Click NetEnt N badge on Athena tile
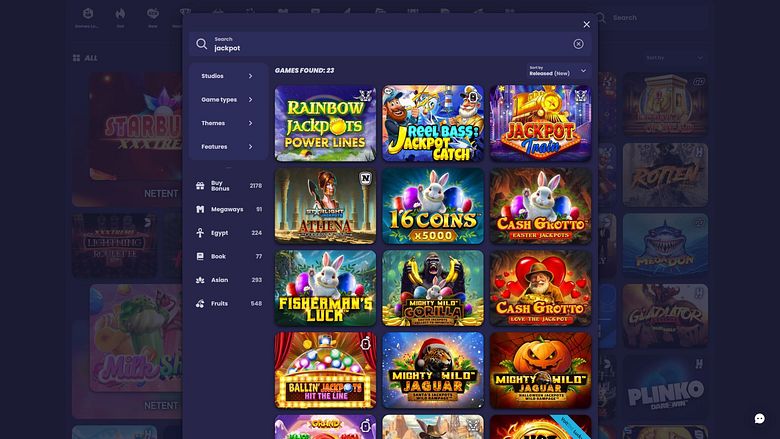The width and height of the screenshot is (780, 439). pyautogui.click(x=365, y=178)
